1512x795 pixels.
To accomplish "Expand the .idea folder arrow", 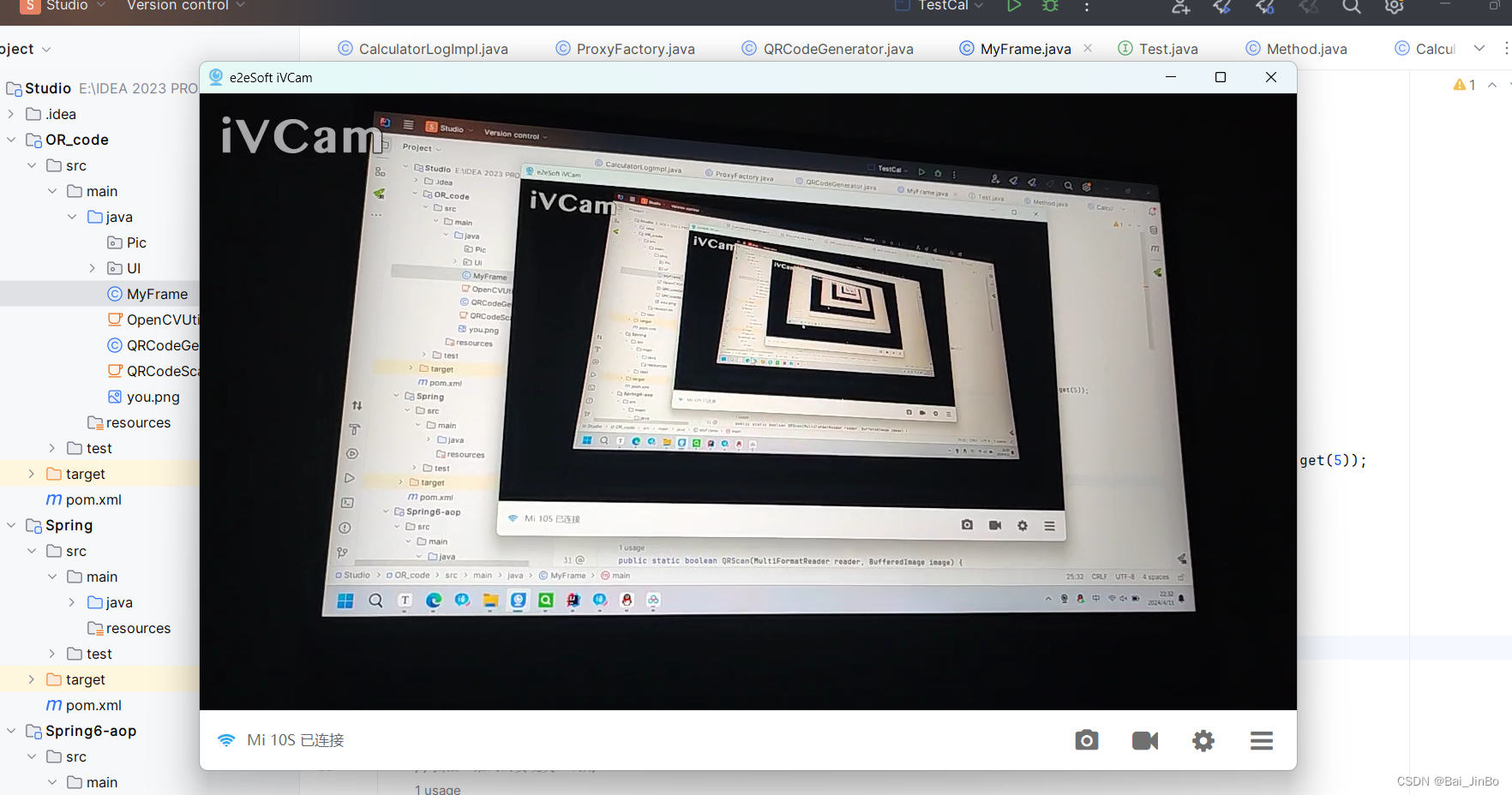I will [x=11, y=114].
